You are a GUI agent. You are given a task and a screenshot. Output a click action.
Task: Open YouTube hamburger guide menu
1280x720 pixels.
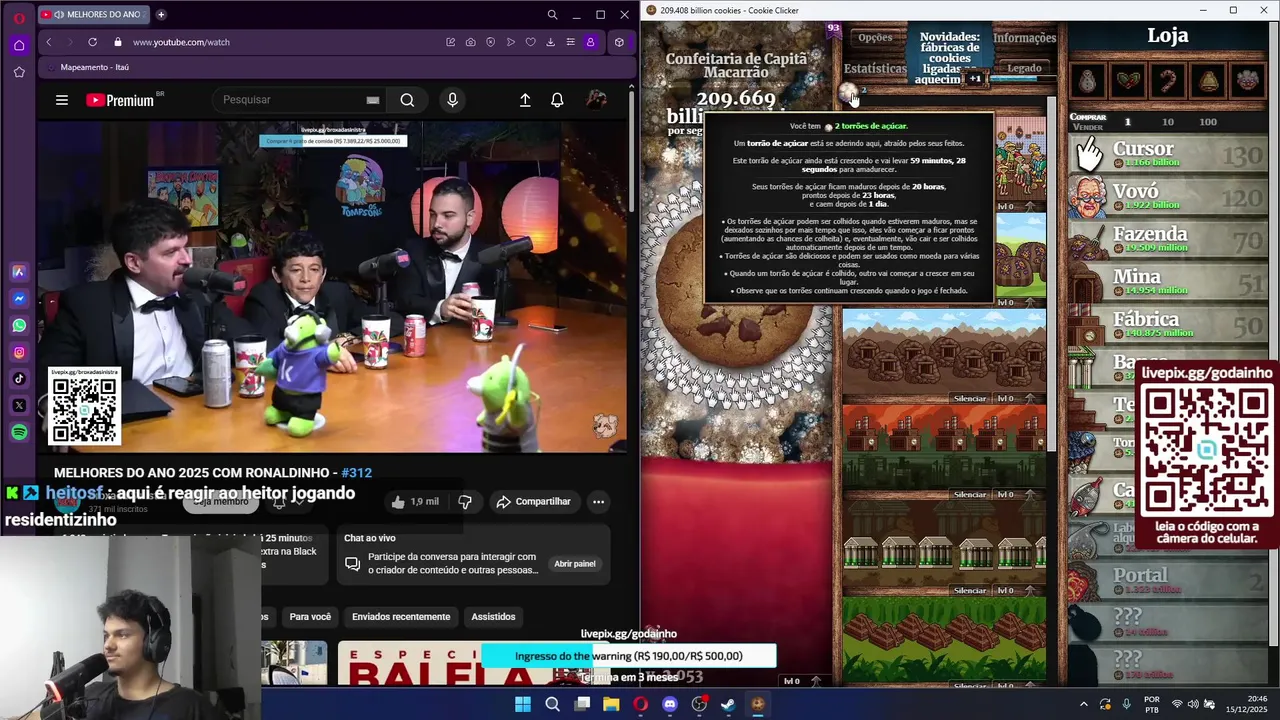pyautogui.click(x=62, y=100)
